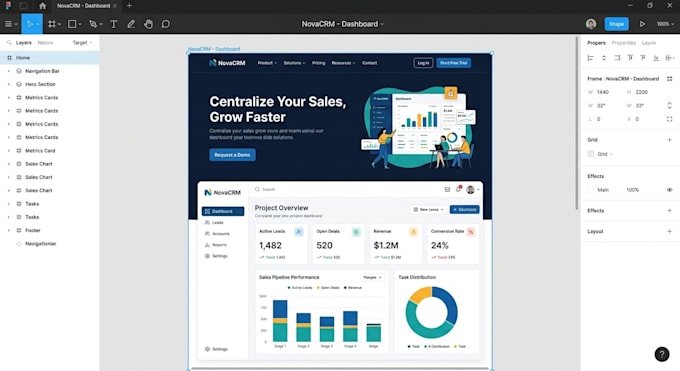This screenshot has height=371, width=680.
Task: Select the Pricing nav link in design
Action: [318, 63]
